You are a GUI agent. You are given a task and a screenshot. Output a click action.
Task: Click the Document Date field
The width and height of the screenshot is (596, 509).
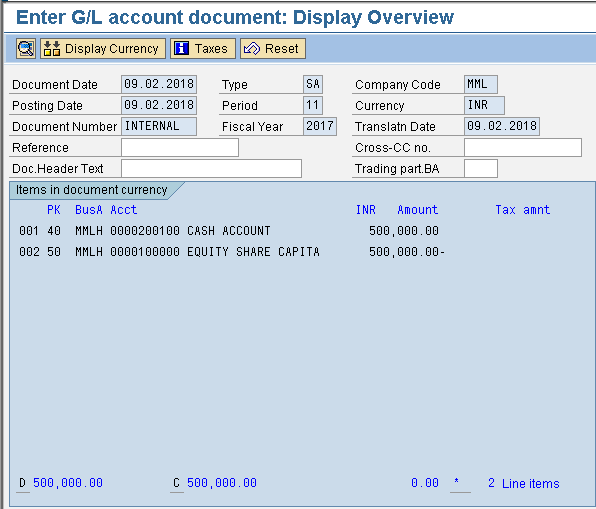[x=159, y=84]
